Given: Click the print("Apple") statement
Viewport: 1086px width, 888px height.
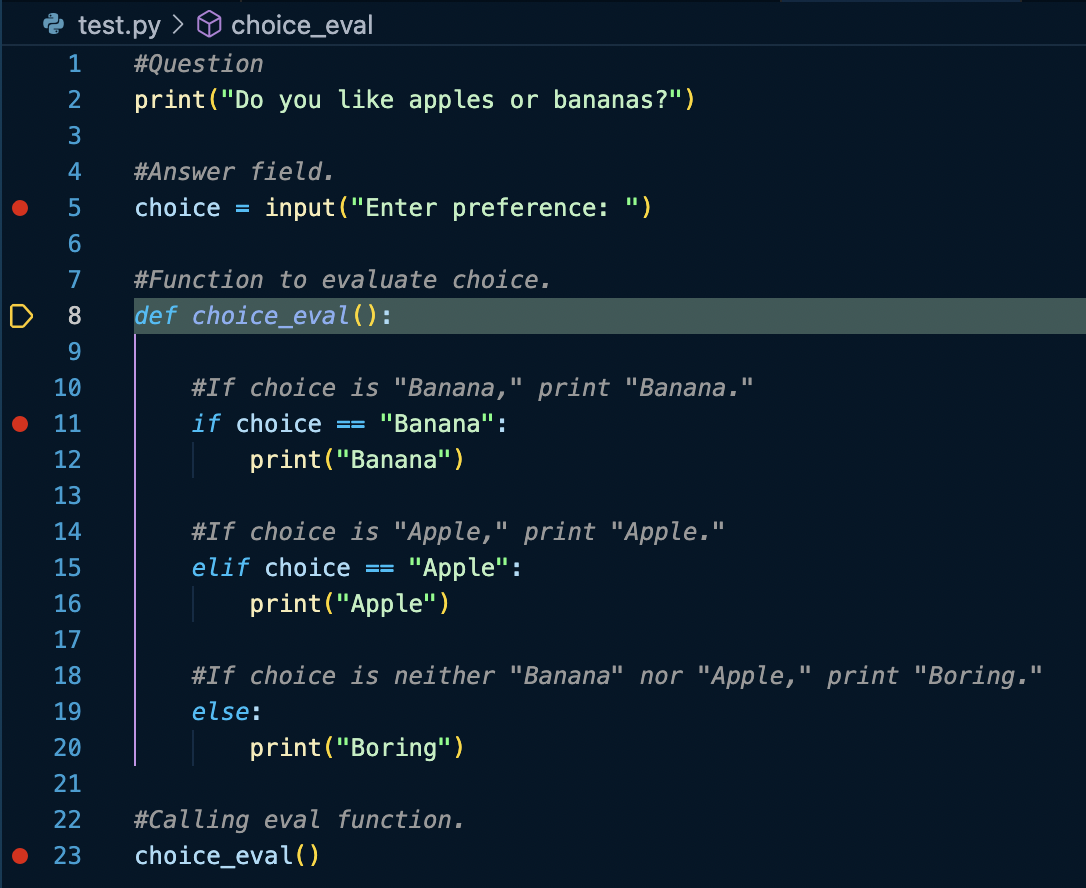Looking at the screenshot, I should [x=349, y=604].
